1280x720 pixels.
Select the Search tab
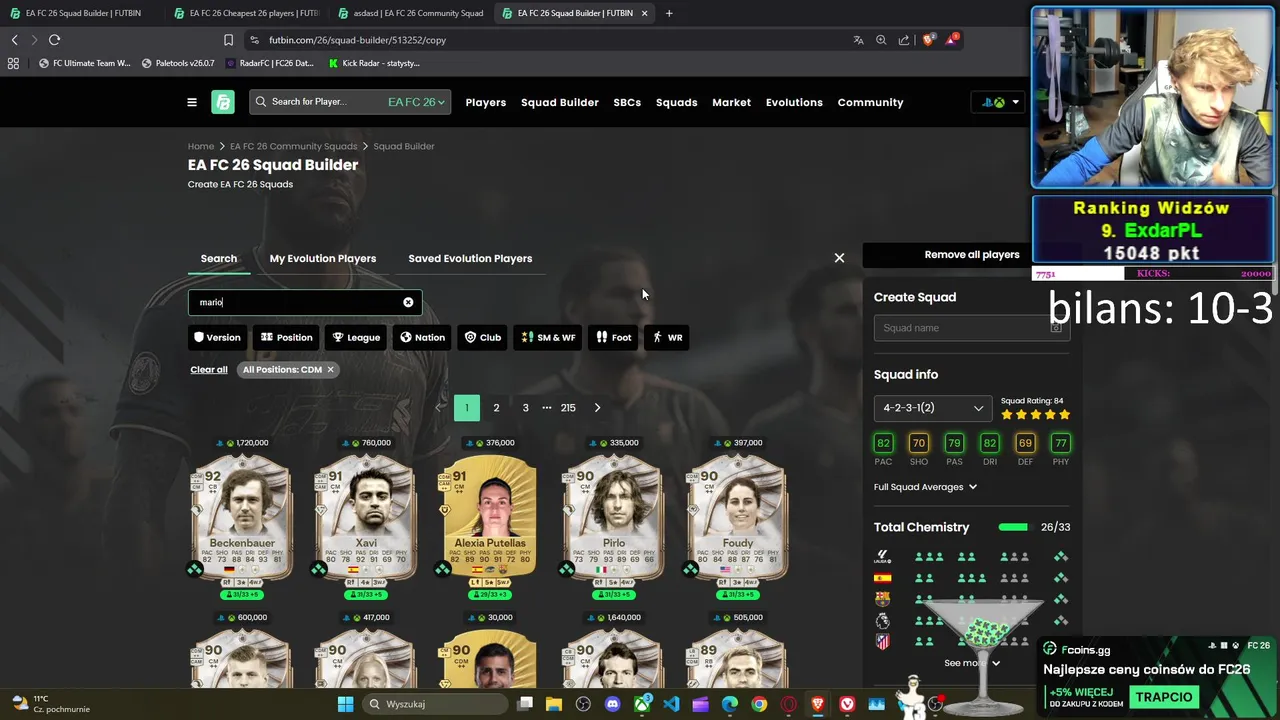tap(218, 258)
